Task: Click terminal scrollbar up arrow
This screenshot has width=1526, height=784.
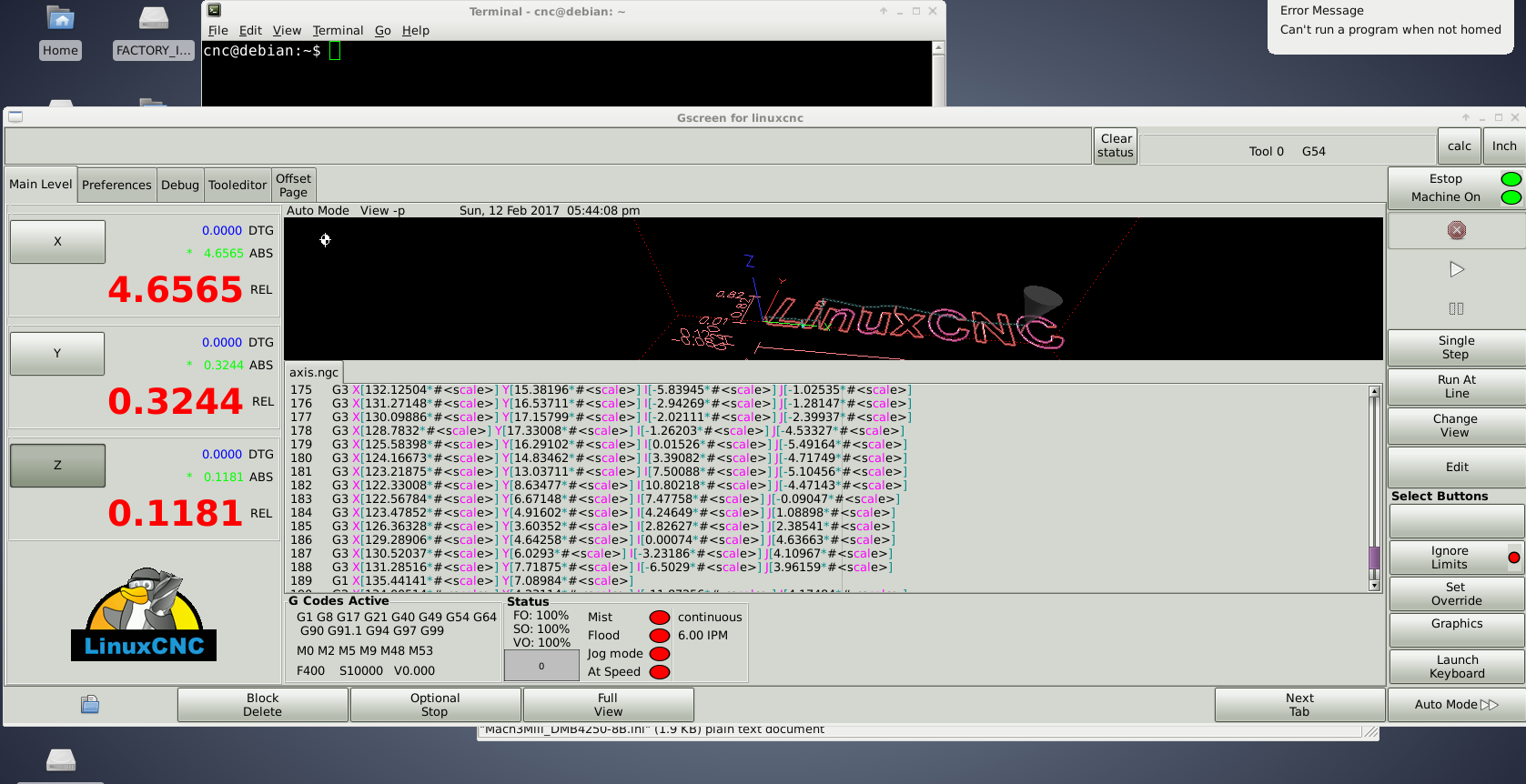Action: pos(938,47)
